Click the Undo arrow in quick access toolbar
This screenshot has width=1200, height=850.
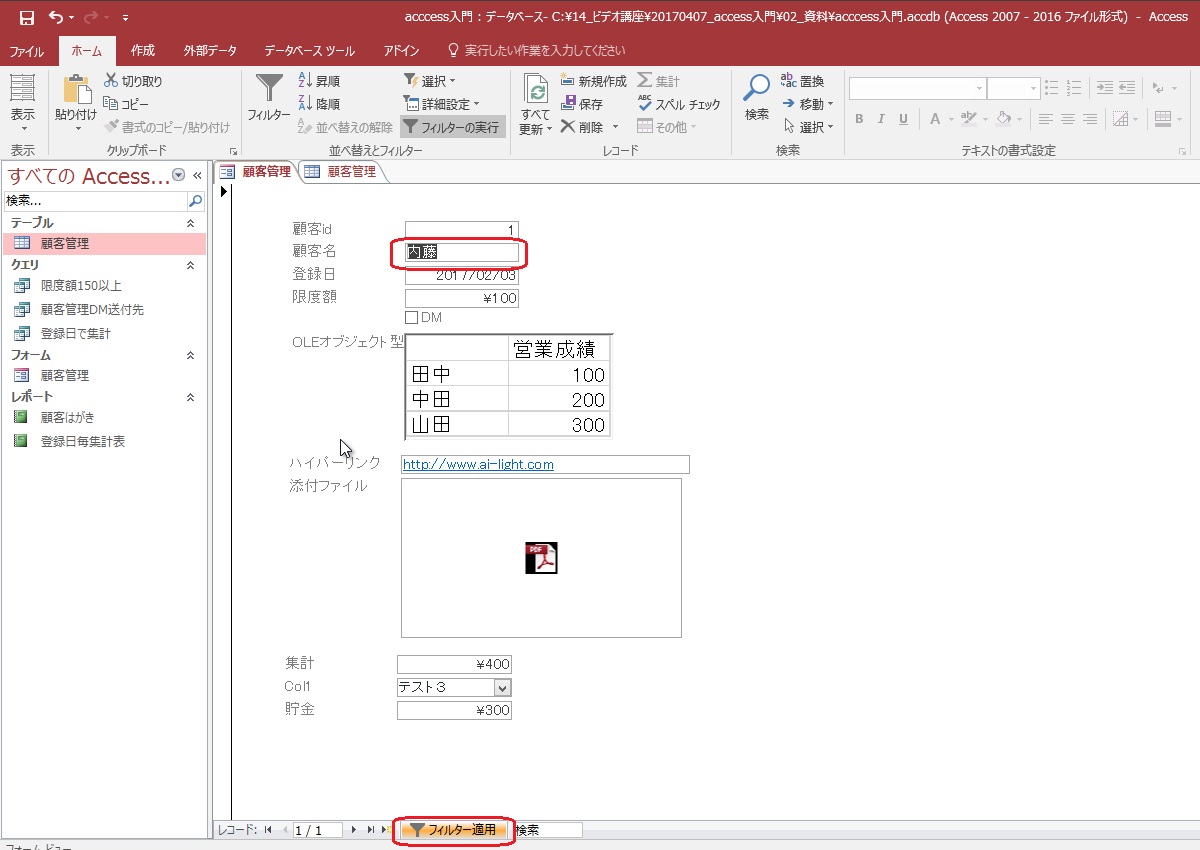(x=56, y=17)
